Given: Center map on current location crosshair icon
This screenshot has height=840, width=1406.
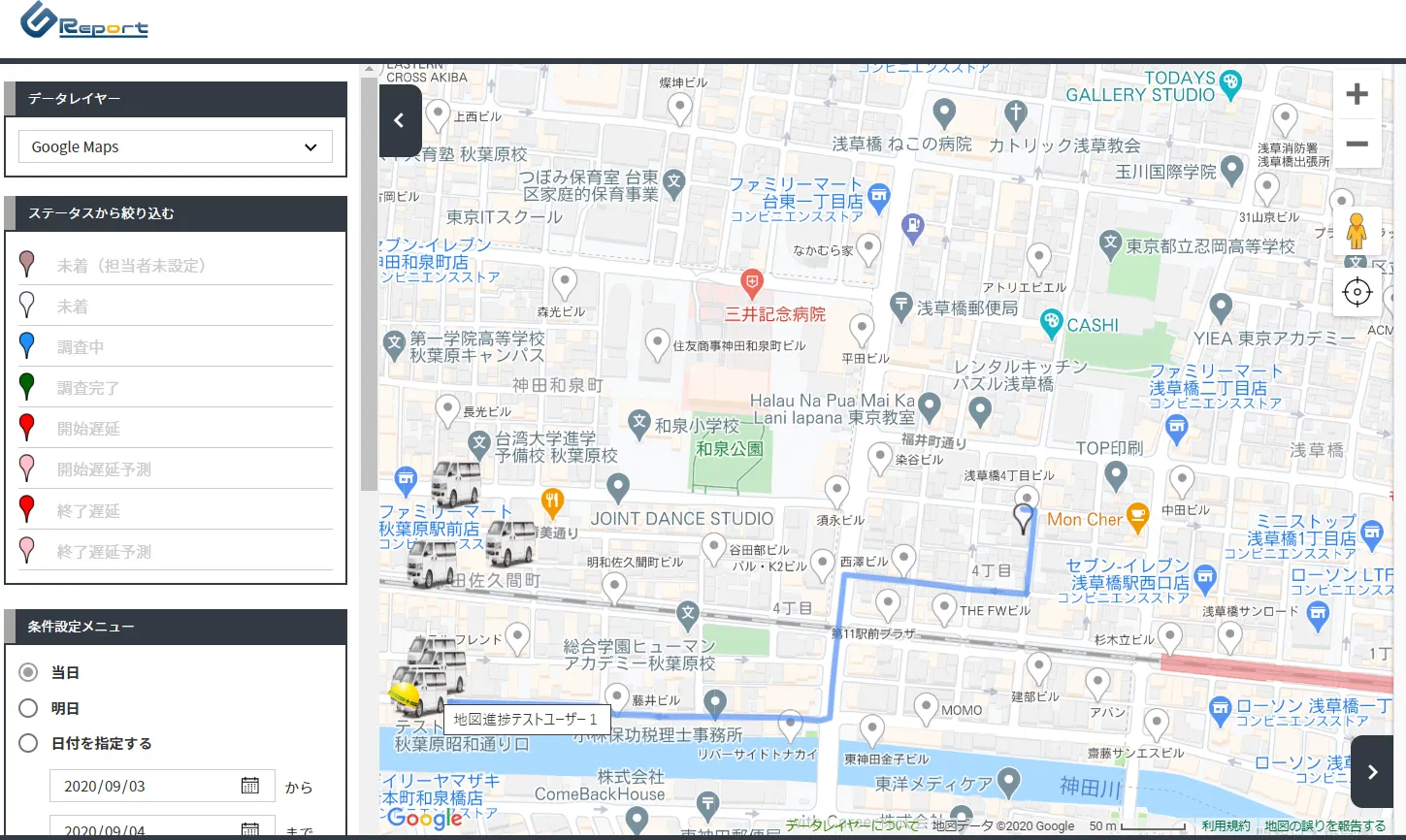Looking at the screenshot, I should [x=1357, y=292].
